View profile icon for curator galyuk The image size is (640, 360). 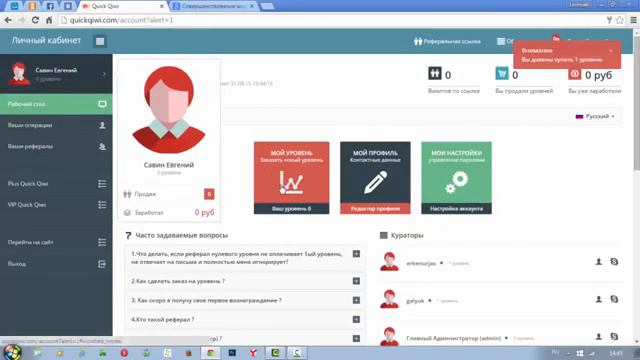click(598, 299)
